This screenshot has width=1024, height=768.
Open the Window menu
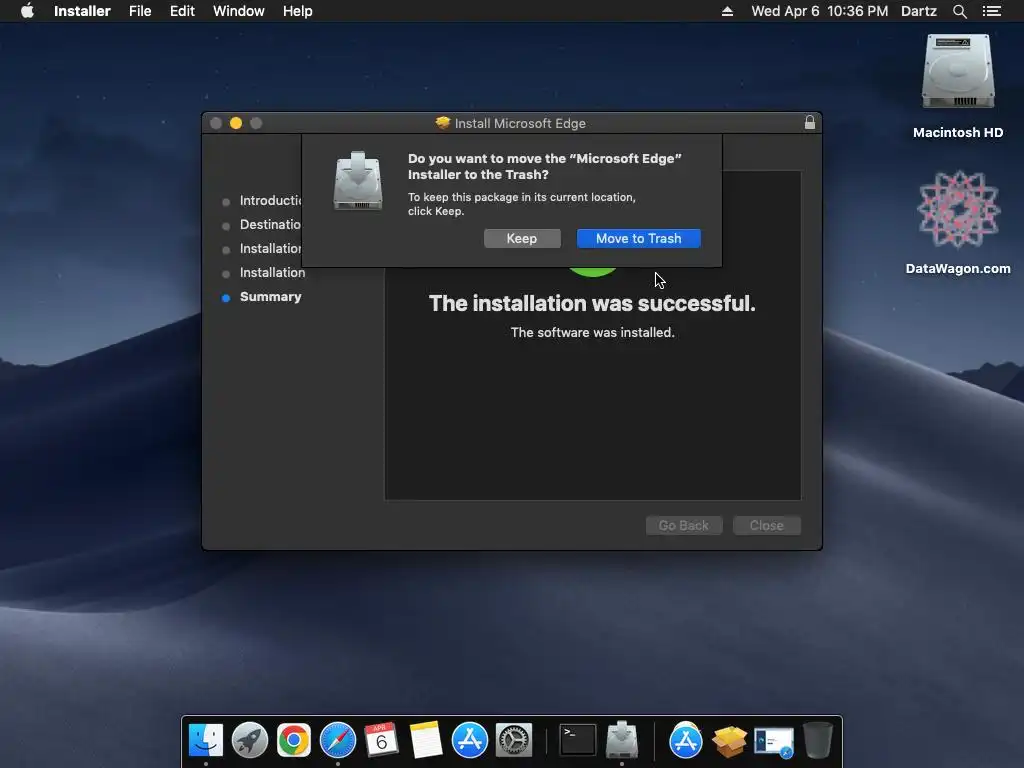(238, 11)
